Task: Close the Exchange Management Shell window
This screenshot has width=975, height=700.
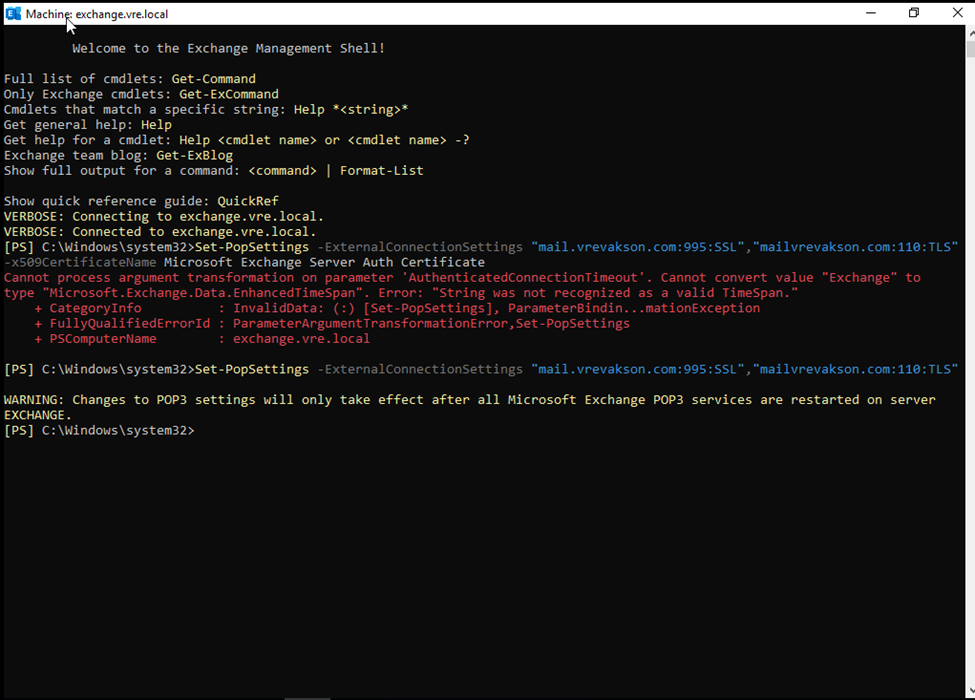Action: click(x=957, y=13)
